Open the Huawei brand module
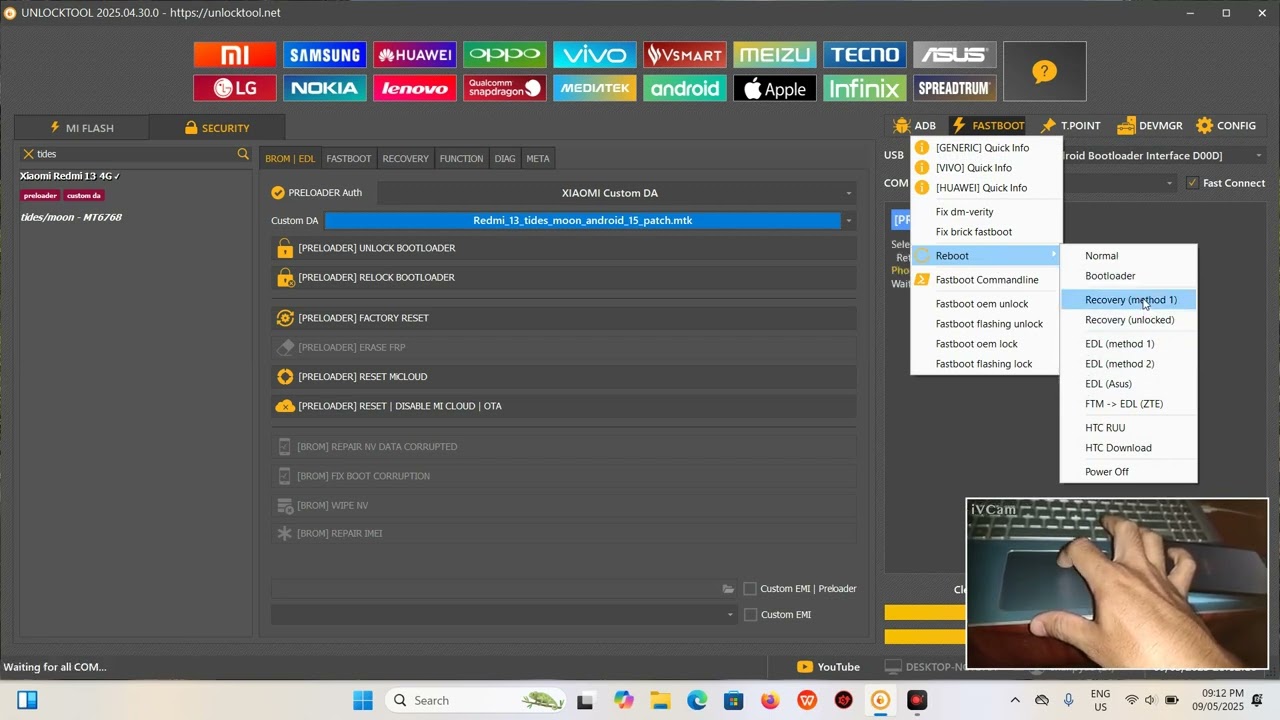 [415, 54]
